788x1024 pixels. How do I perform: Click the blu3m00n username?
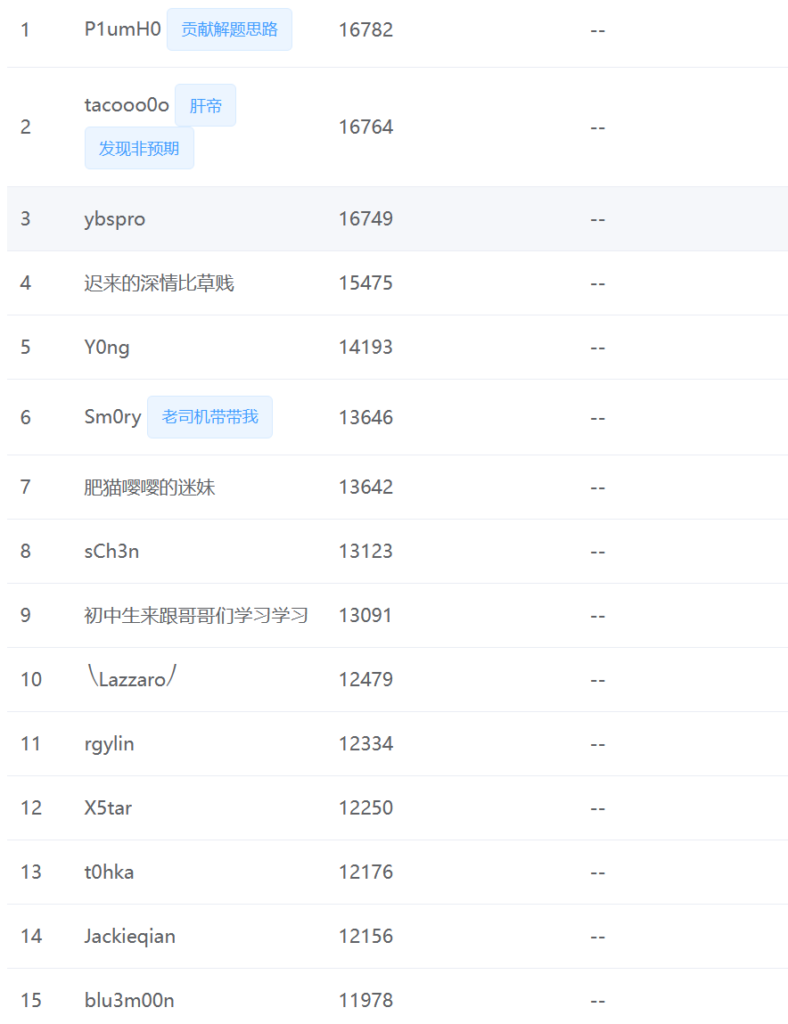pyautogui.click(x=129, y=1000)
